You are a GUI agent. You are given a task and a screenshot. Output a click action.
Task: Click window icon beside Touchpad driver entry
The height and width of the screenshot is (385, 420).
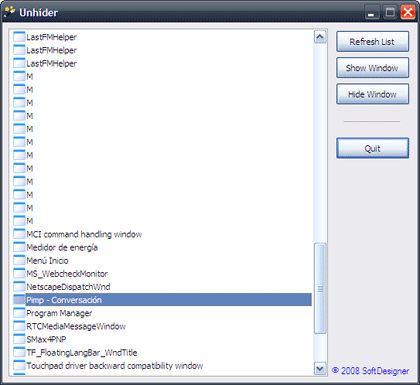(19, 365)
